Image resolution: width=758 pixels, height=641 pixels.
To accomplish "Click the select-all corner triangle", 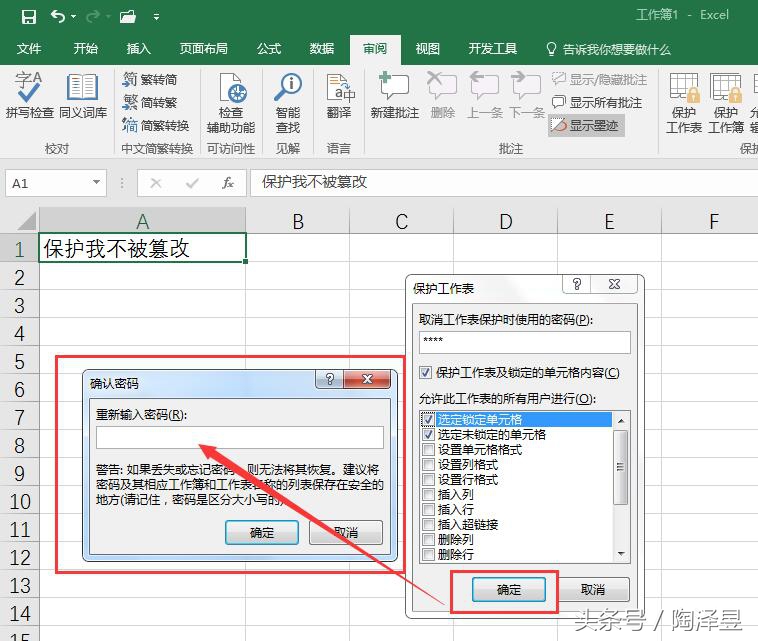I will click(x=26, y=221).
